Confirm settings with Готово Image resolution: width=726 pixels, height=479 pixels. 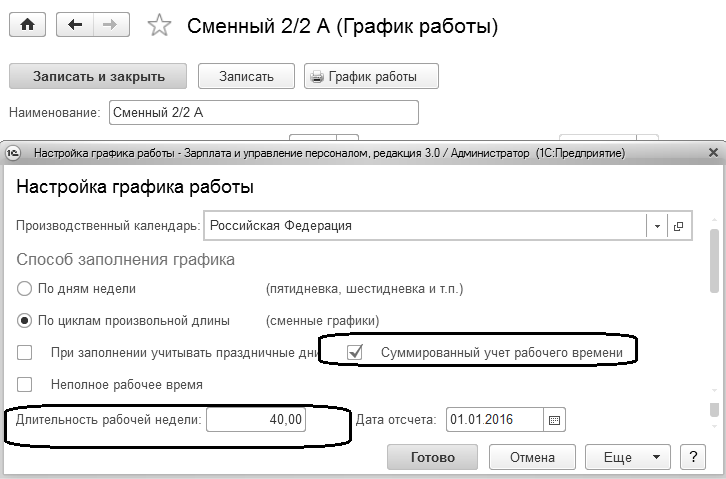[x=432, y=457]
